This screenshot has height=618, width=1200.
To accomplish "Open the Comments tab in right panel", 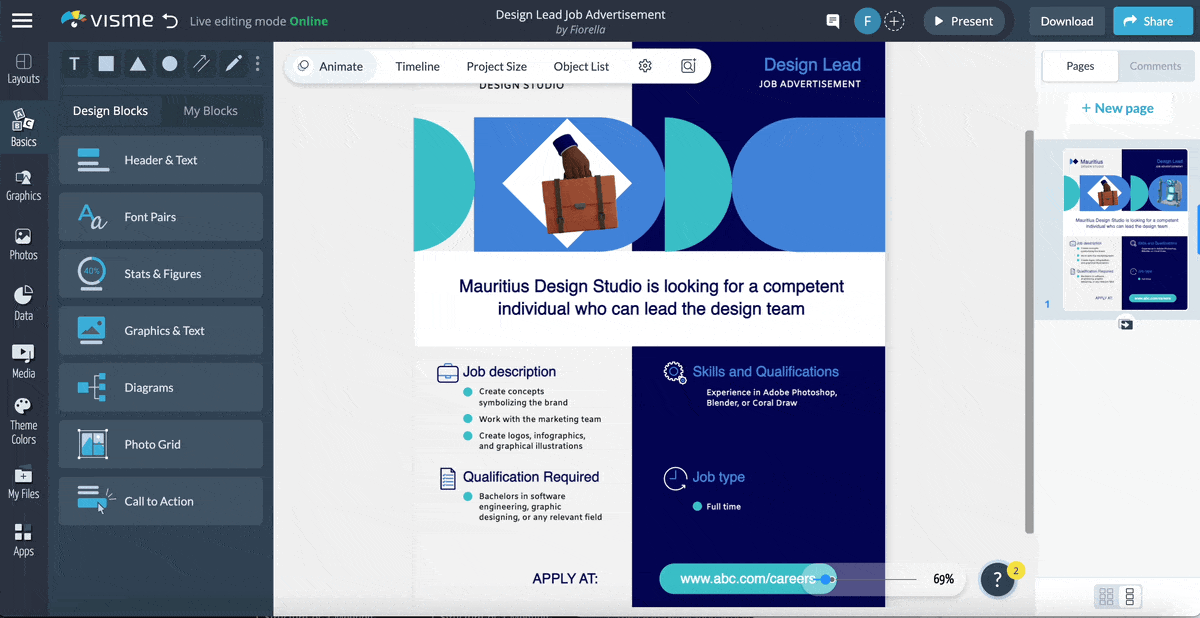I will [1155, 66].
